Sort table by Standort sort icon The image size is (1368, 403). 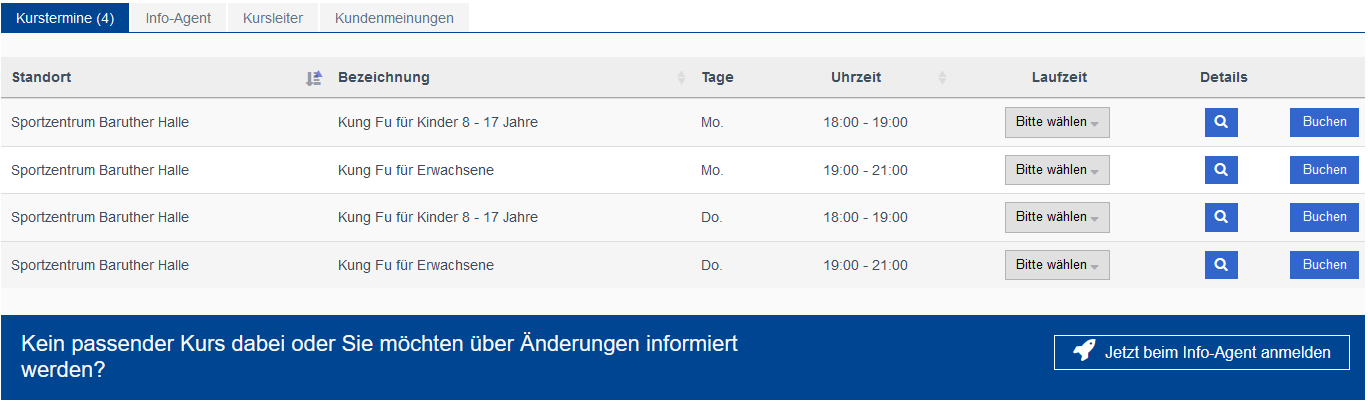(x=314, y=78)
